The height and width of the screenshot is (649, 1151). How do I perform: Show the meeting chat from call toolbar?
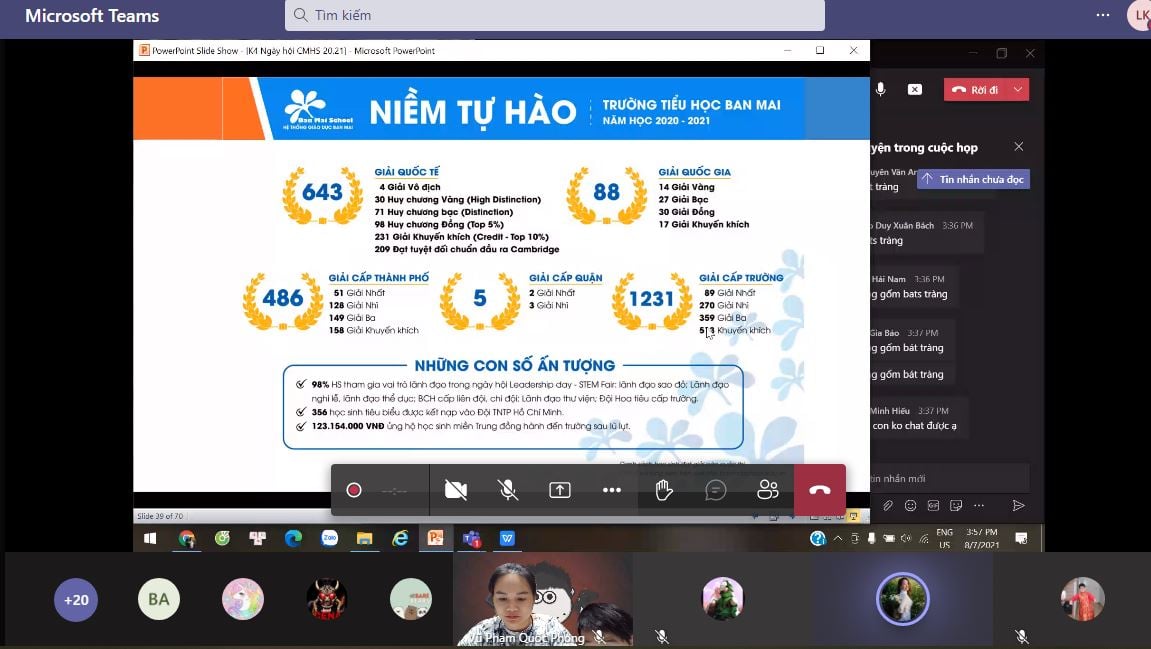pos(716,490)
